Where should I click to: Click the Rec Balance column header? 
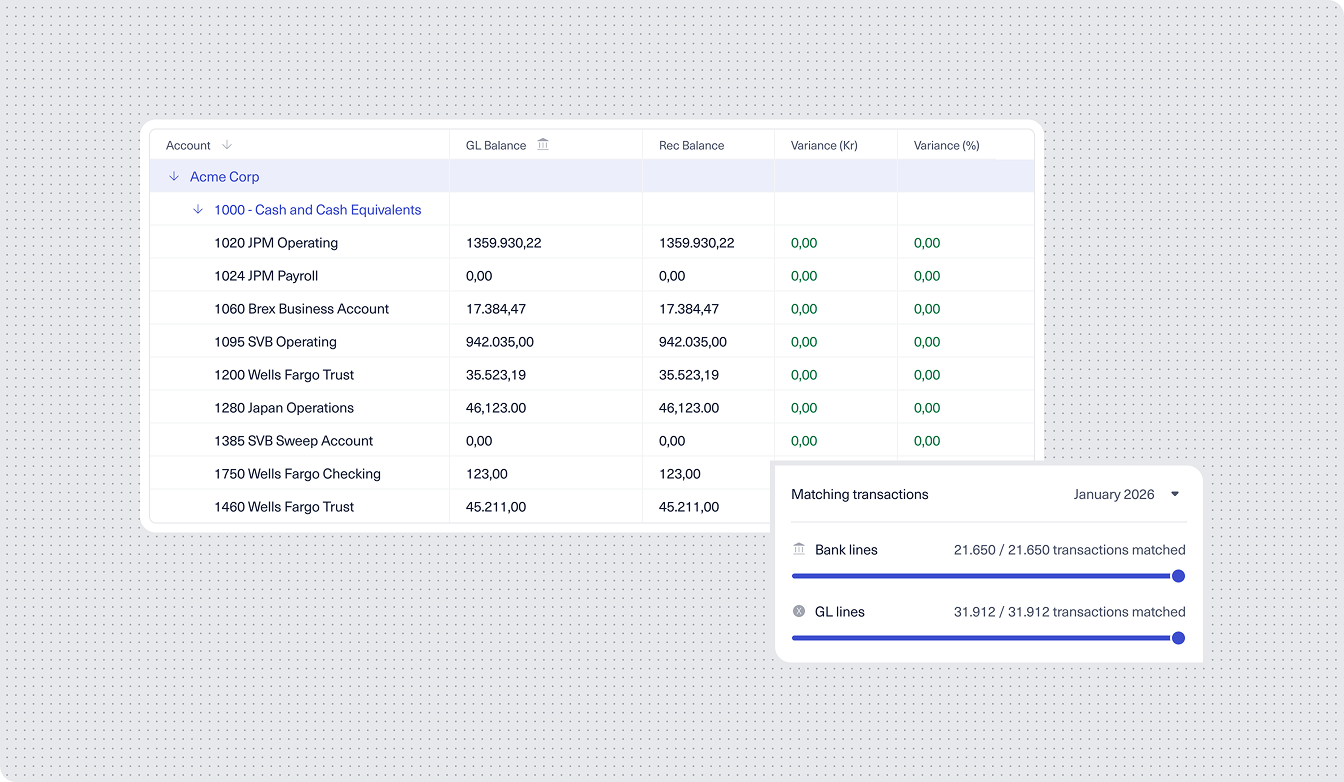click(x=691, y=145)
